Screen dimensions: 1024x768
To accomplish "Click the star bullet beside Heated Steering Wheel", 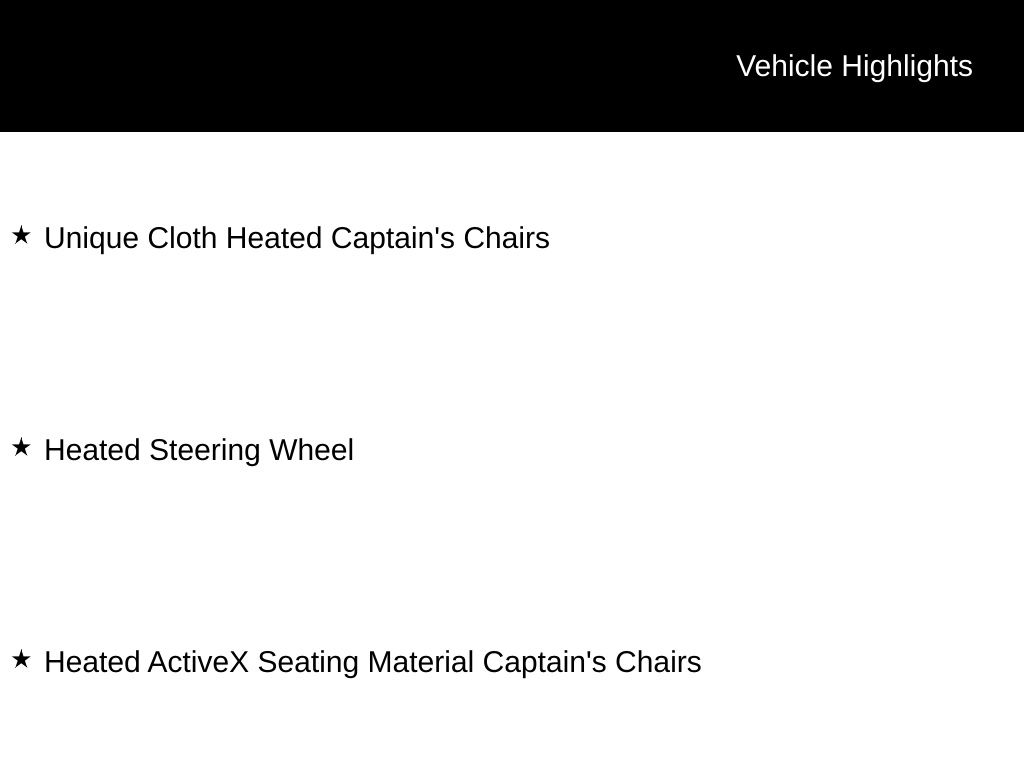I will [21, 448].
